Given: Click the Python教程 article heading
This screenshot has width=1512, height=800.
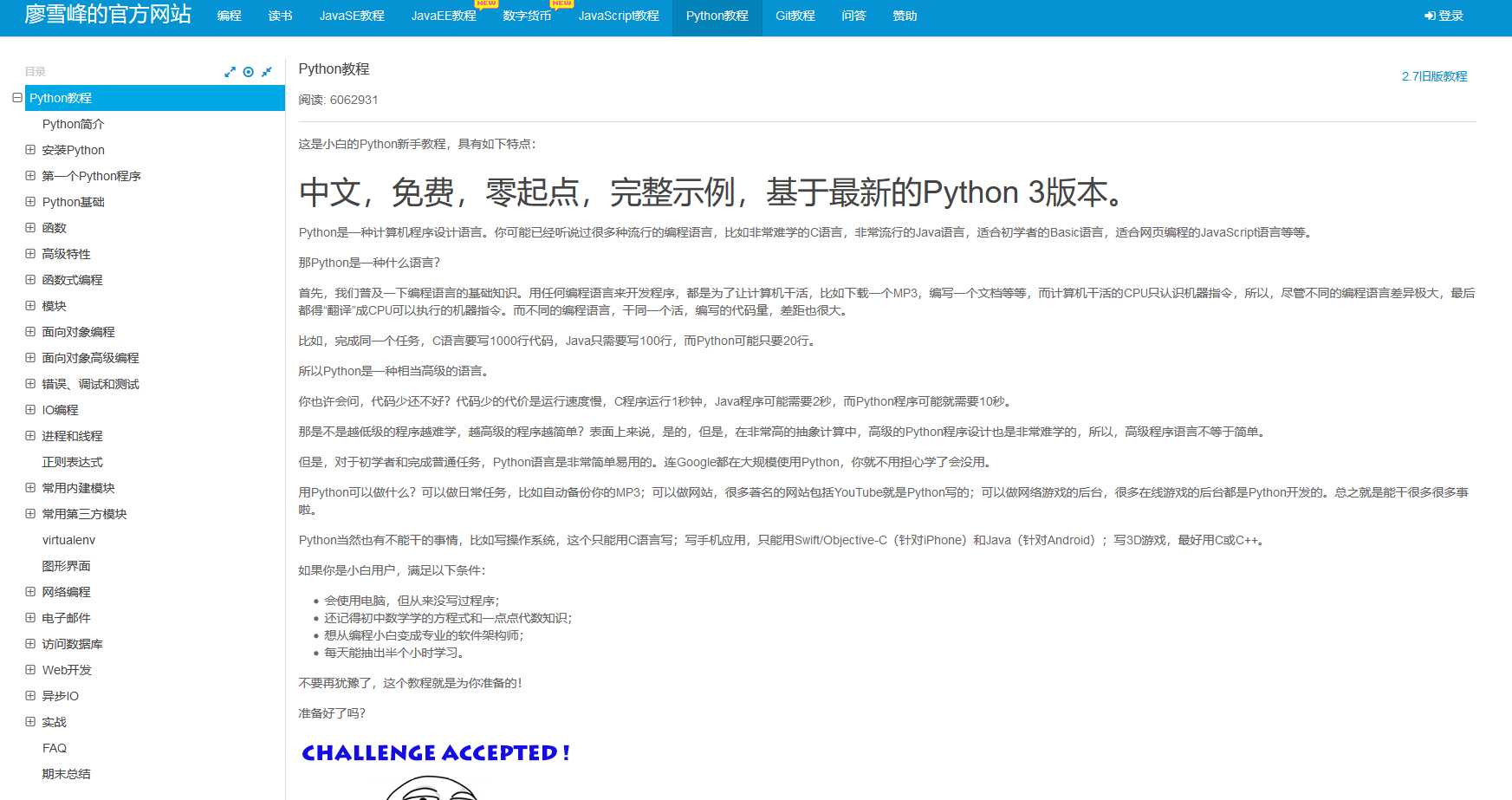Looking at the screenshot, I should (334, 69).
